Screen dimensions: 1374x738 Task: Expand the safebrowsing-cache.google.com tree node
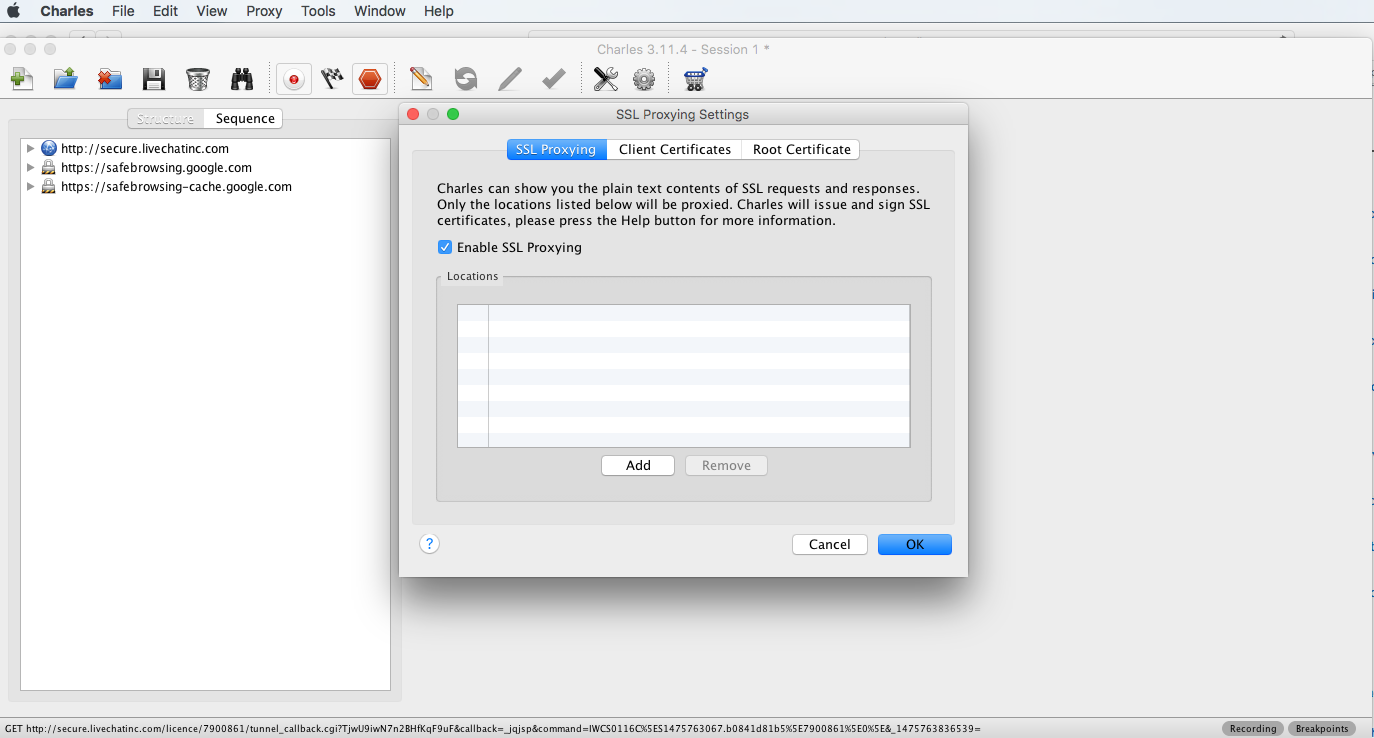(30, 186)
